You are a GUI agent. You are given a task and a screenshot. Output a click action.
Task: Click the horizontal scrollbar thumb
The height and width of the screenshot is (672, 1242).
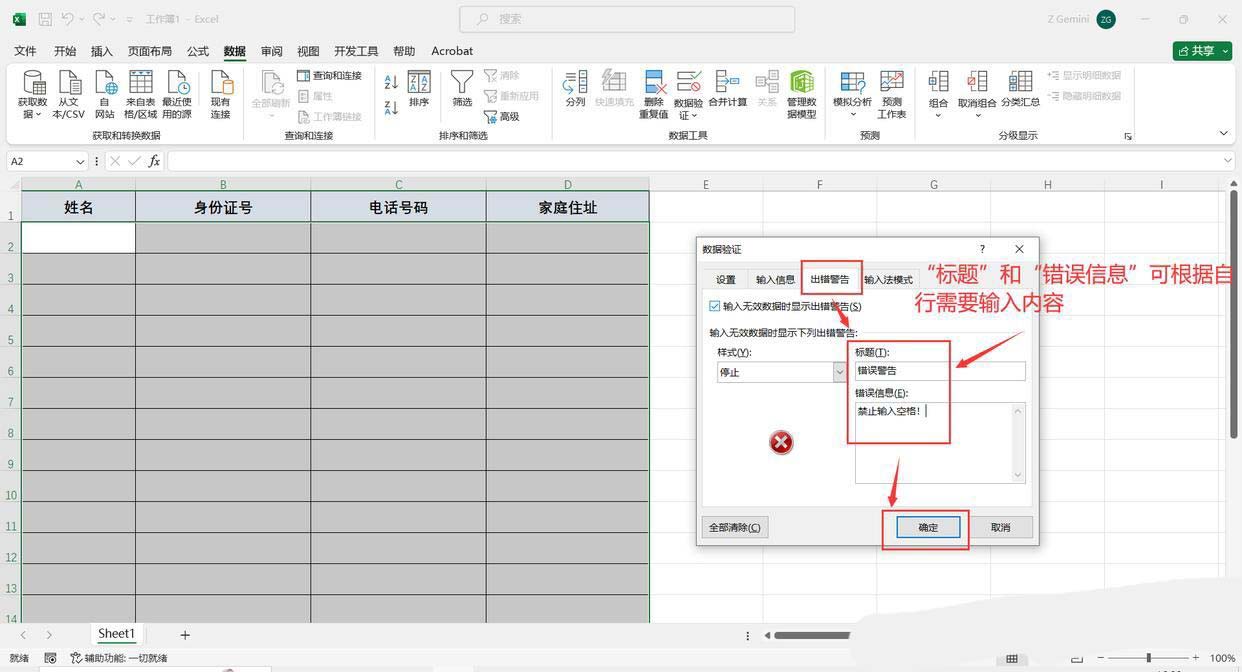click(811, 635)
